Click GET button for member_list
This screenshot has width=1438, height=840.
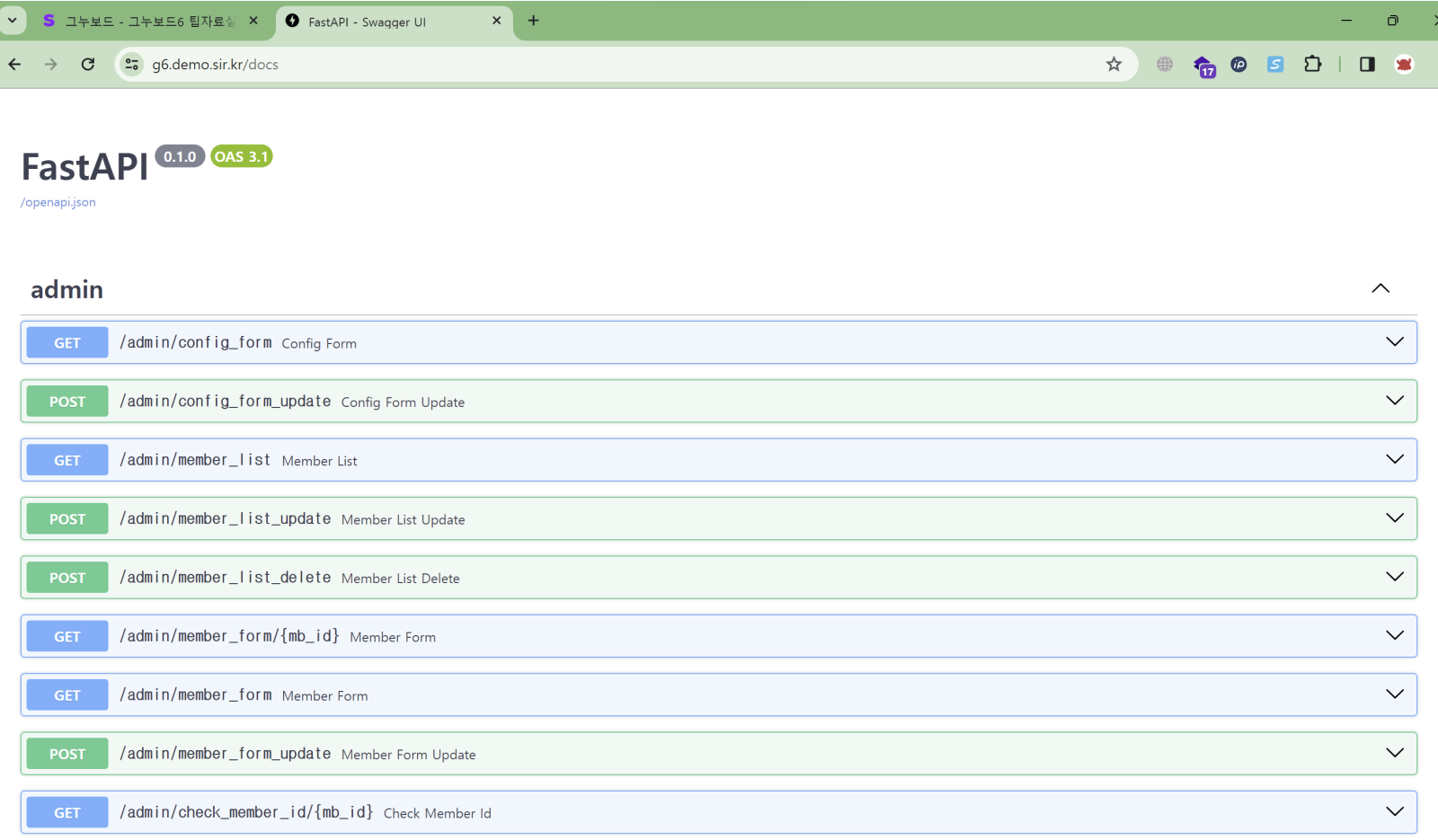67,460
